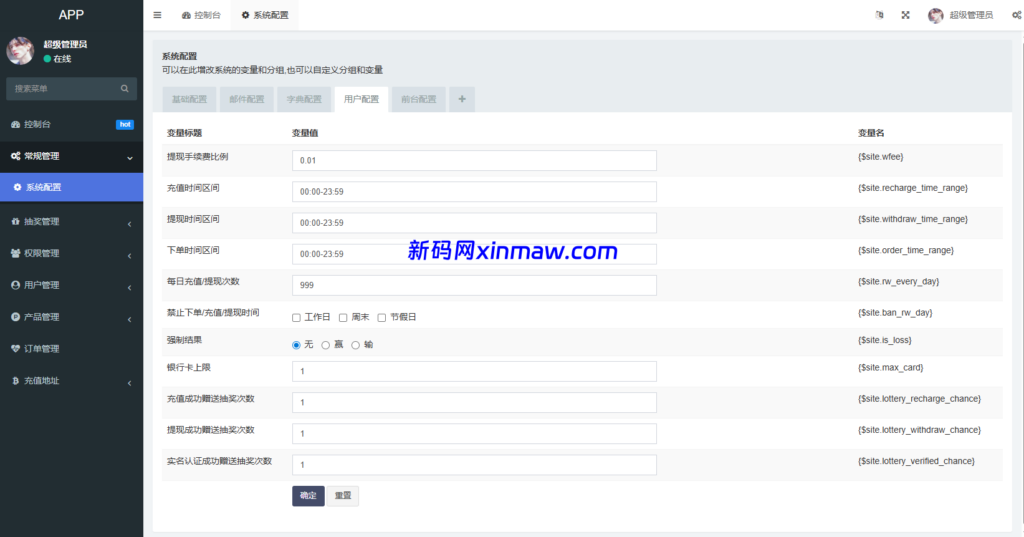
Task: Switch to the 前台配置 tab
Action: [419, 99]
